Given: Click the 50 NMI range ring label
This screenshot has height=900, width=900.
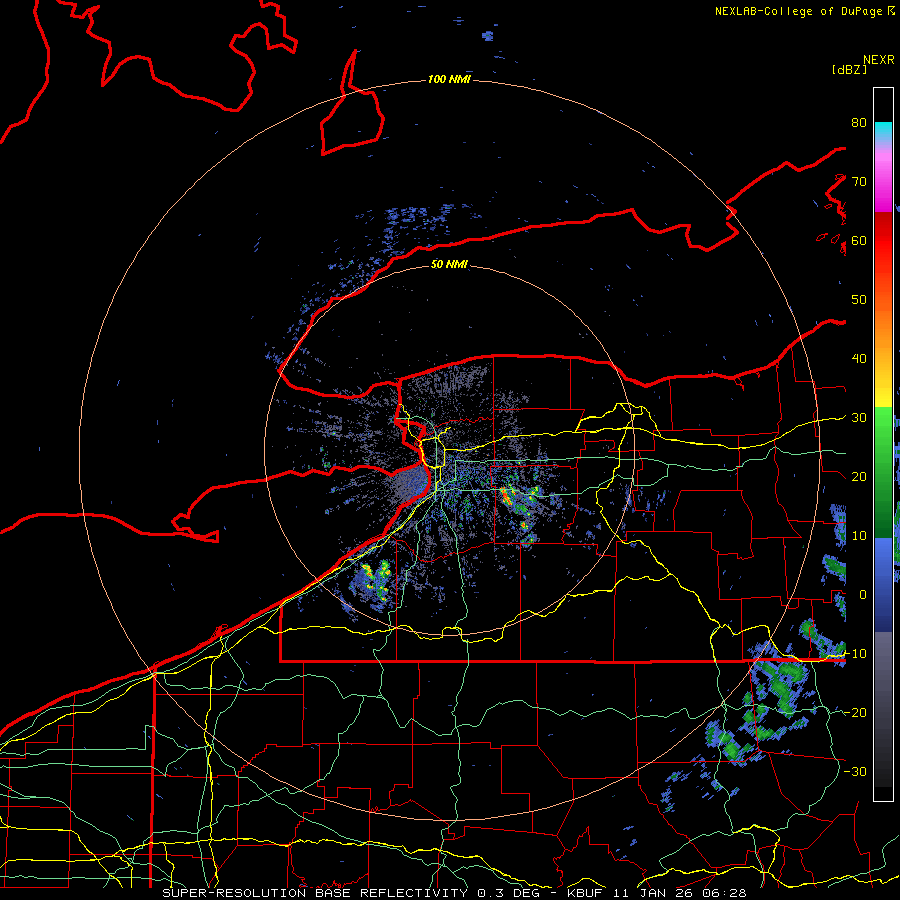Looking at the screenshot, I should (x=449, y=264).
